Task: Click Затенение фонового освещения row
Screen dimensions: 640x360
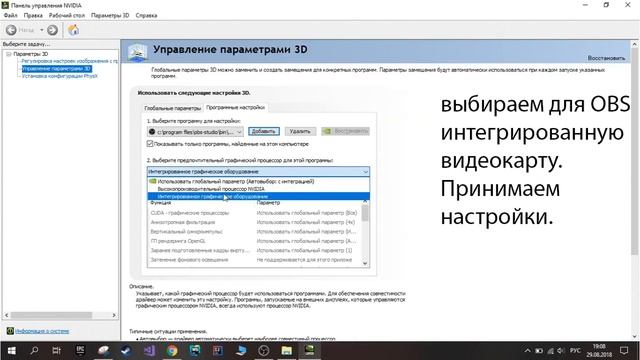Action: (254, 260)
